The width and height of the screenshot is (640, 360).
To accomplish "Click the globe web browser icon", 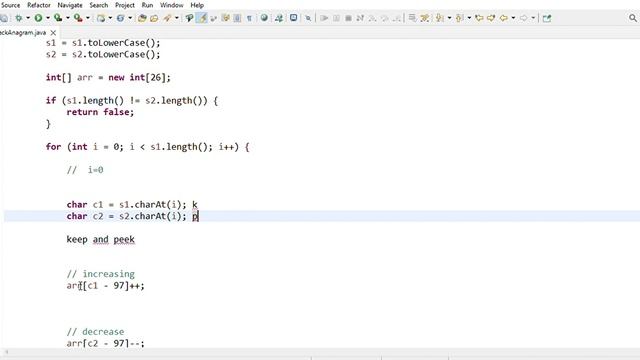I will click(x=264, y=18).
